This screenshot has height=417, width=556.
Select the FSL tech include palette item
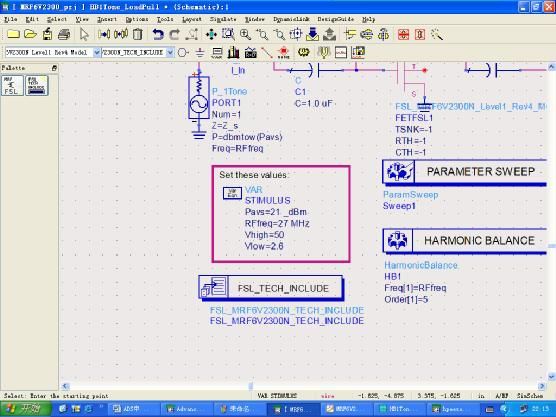[37, 85]
